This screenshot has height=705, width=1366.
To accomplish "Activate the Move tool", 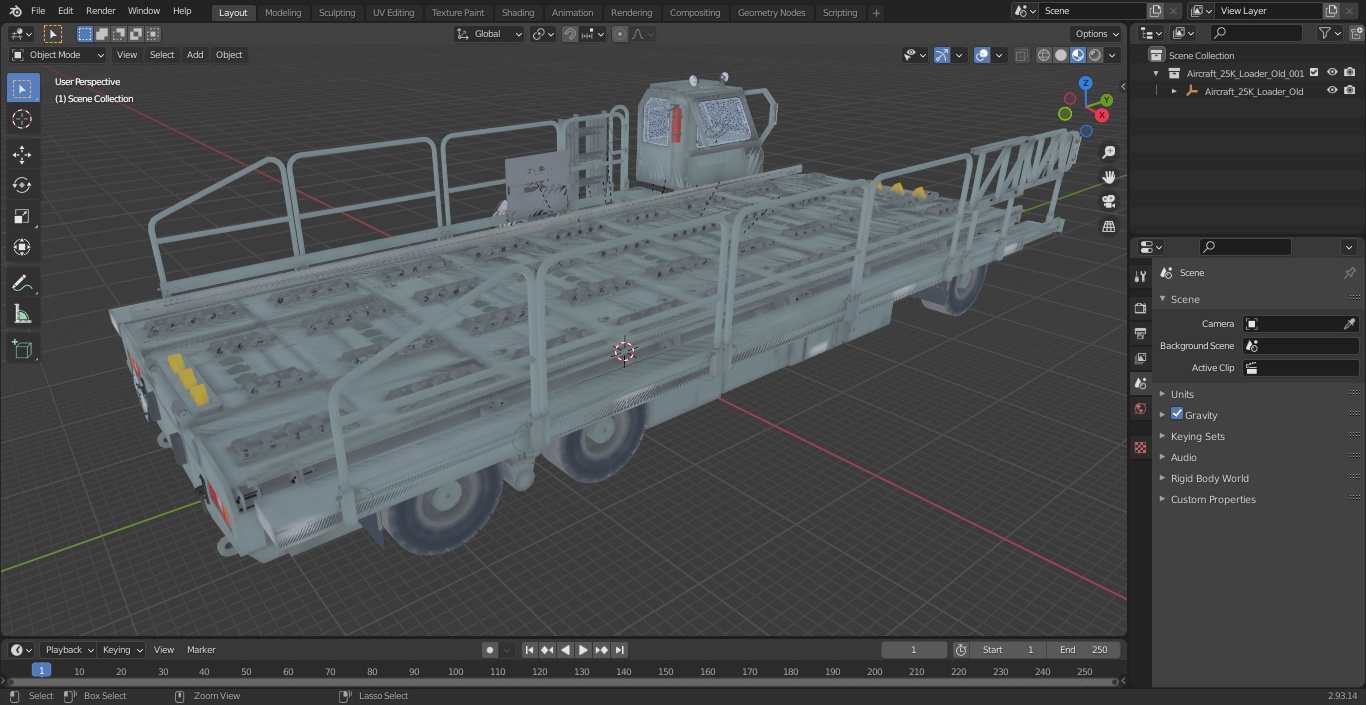I will pos(22,154).
